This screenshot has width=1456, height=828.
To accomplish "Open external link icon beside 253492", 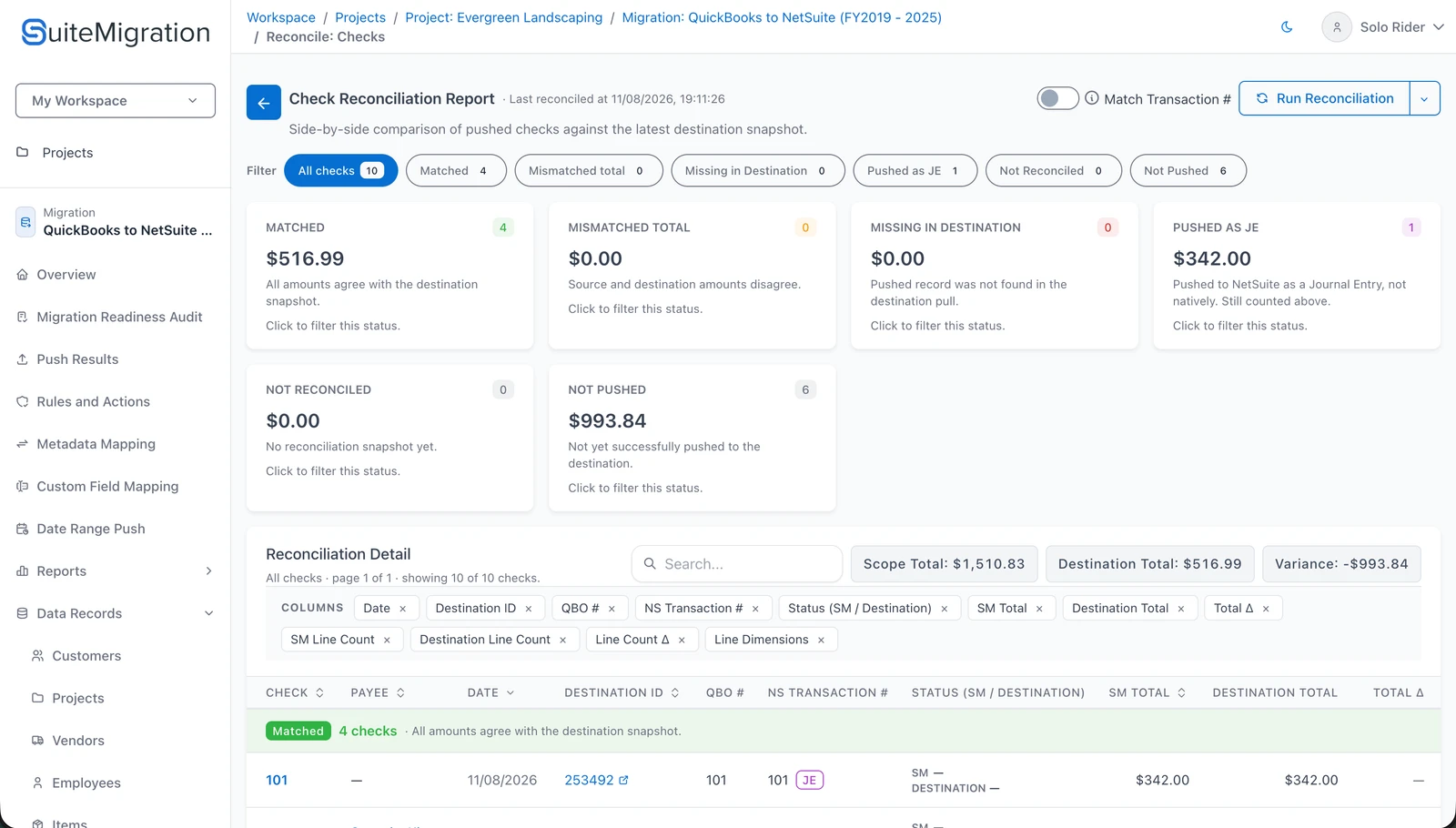I will (x=623, y=780).
